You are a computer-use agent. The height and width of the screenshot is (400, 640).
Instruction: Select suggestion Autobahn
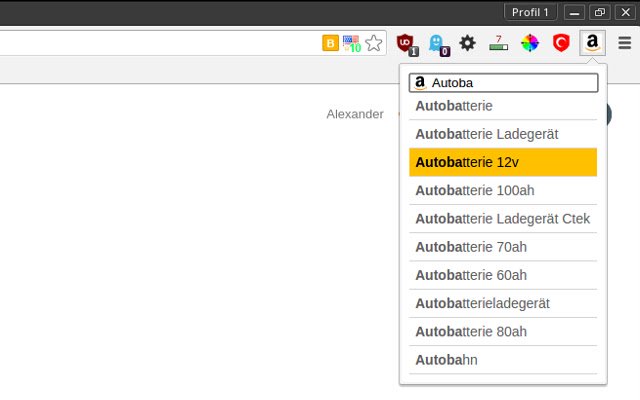(x=503, y=360)
